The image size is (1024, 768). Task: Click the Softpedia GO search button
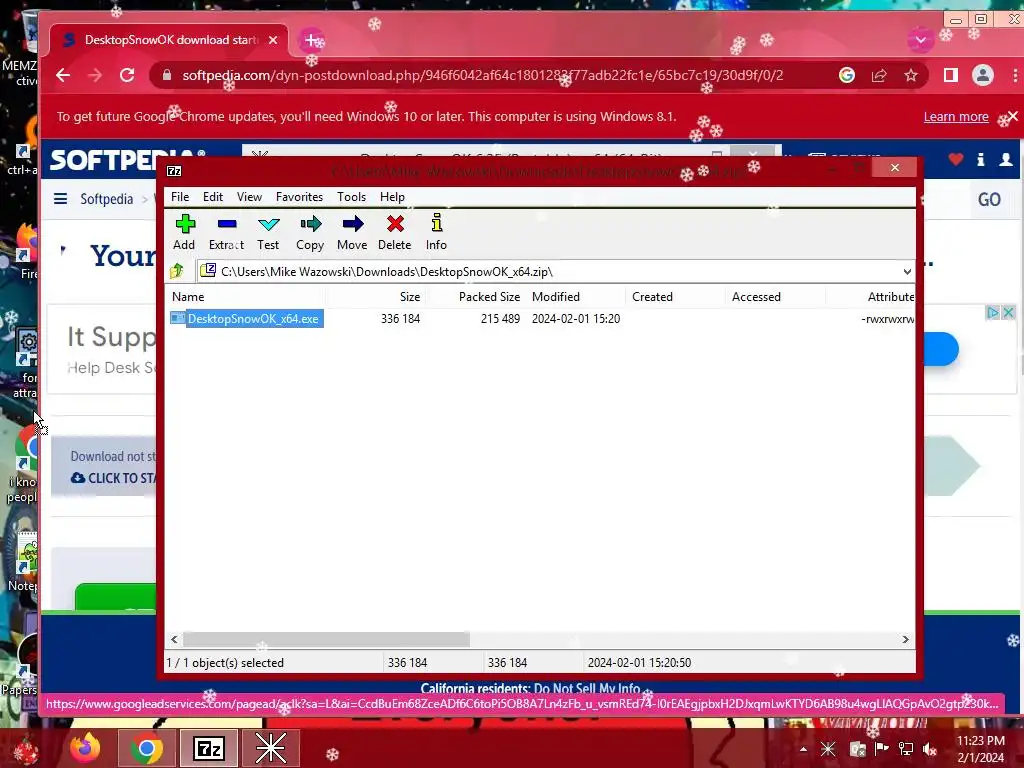pyautogui.click(x=989, y=199)
